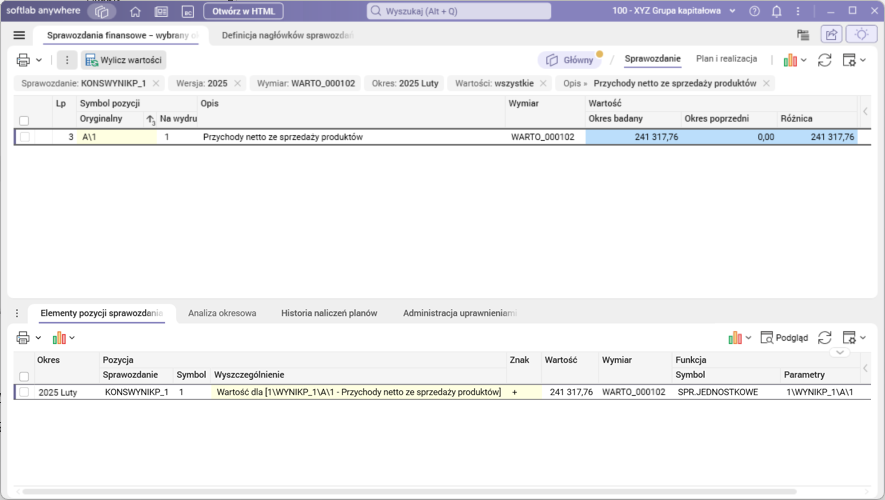Viewport: 885px width, 500px height.
Task: Click sort arrow on Oryginalny column
Action: [150, 120]
